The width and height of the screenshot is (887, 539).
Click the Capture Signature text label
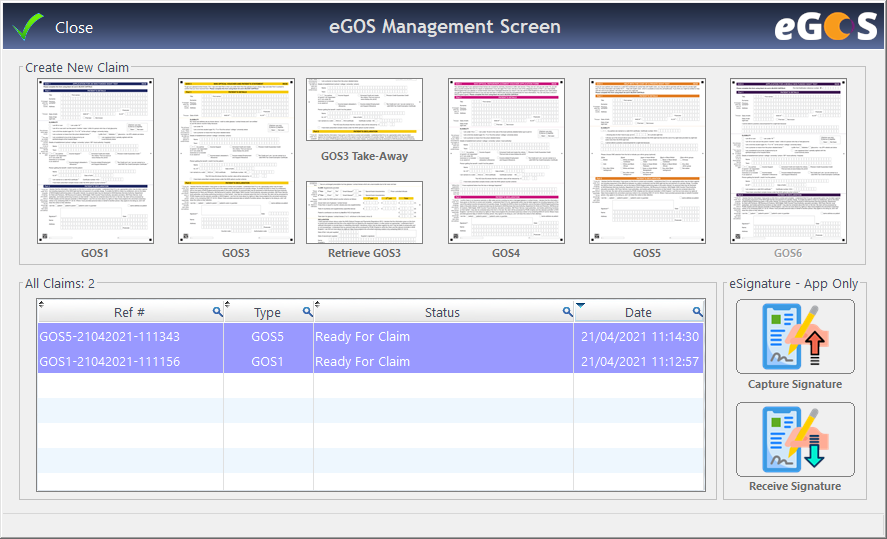pos(795,384)
